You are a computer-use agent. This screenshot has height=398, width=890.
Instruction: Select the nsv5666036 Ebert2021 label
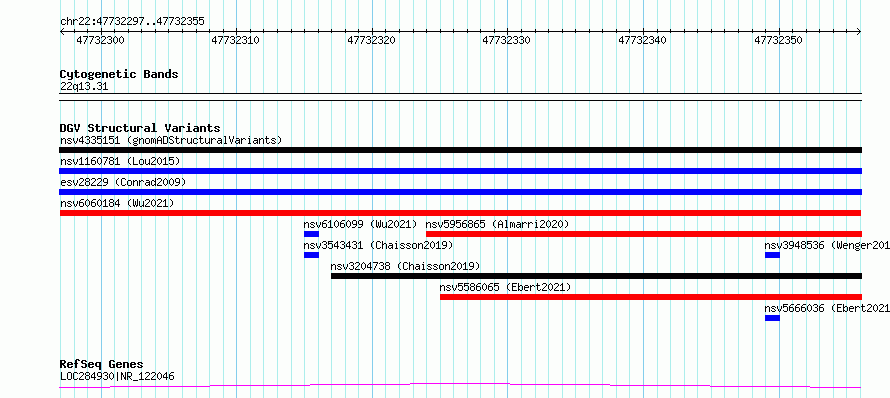coord(827,308)
